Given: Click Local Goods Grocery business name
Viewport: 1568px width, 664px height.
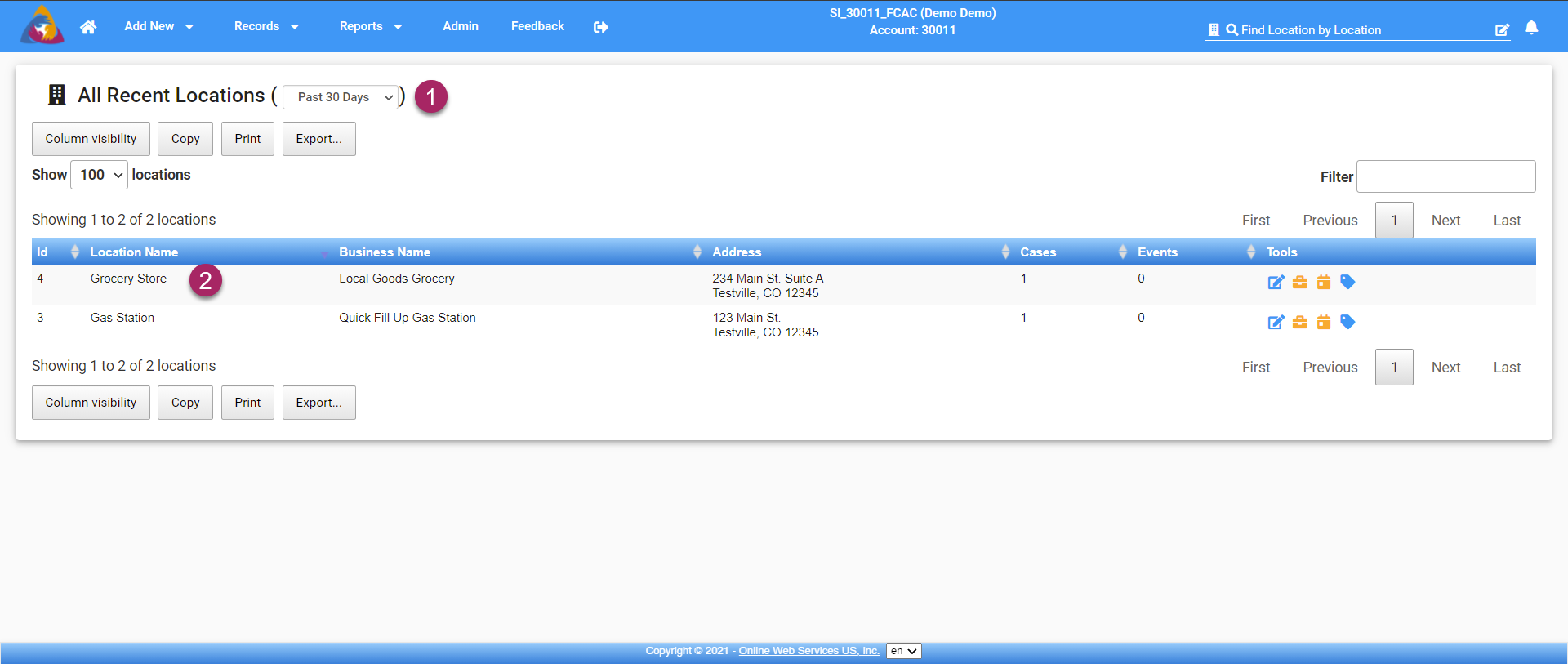Looking at the screenshot, I should click(x=397, y=279).
